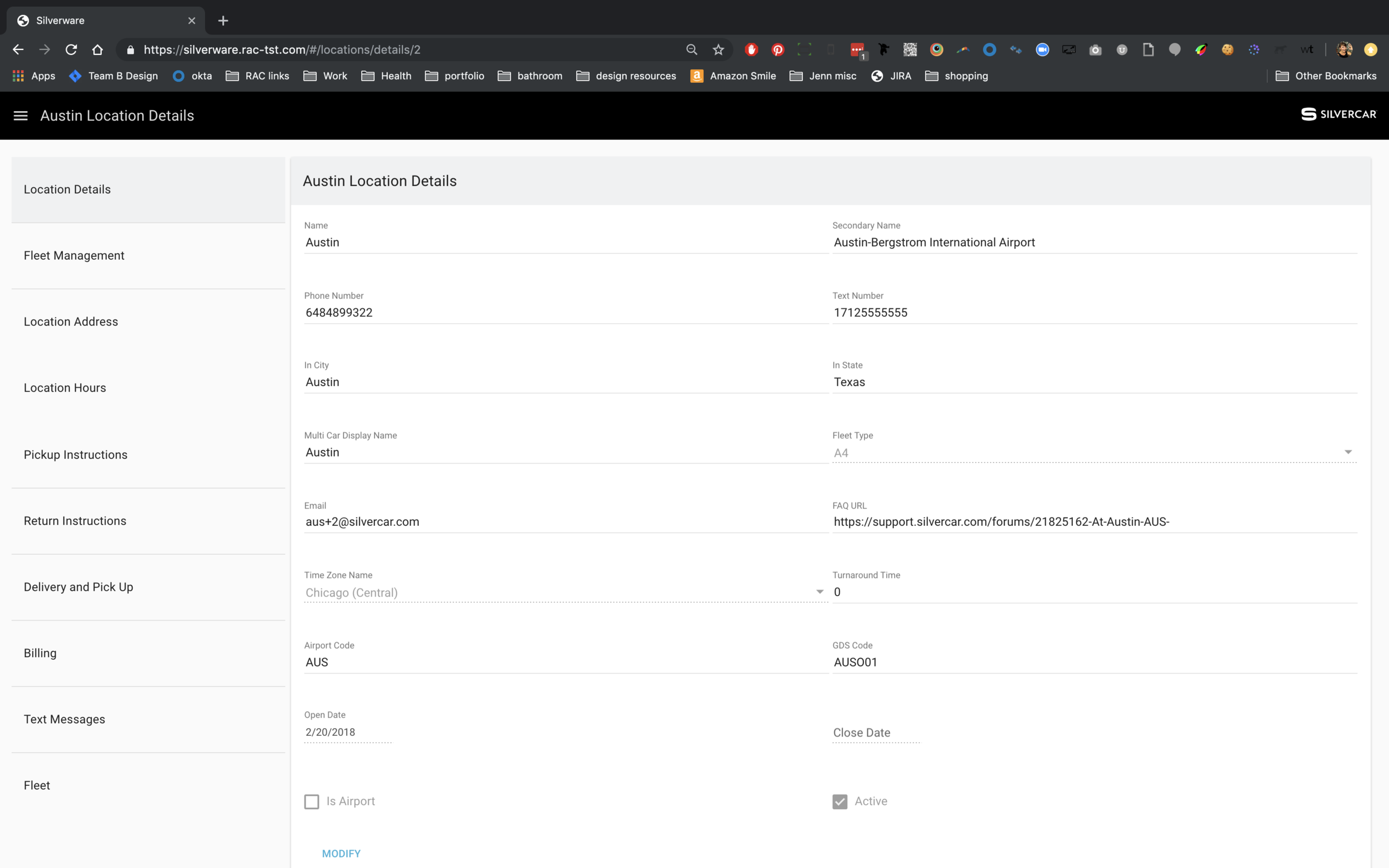Click the Open Date field 2/20/2018
The width and height of the screenshot is (1389, 868).
click(x=347, y=732)
